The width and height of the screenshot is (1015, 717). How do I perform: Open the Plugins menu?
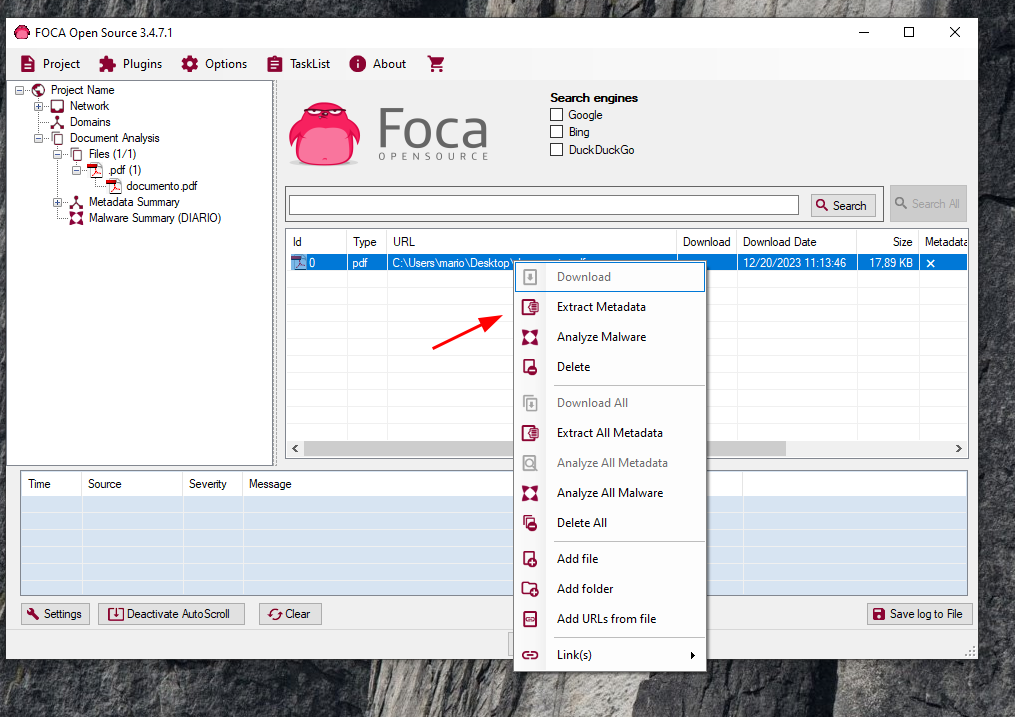tap(130, 64)
